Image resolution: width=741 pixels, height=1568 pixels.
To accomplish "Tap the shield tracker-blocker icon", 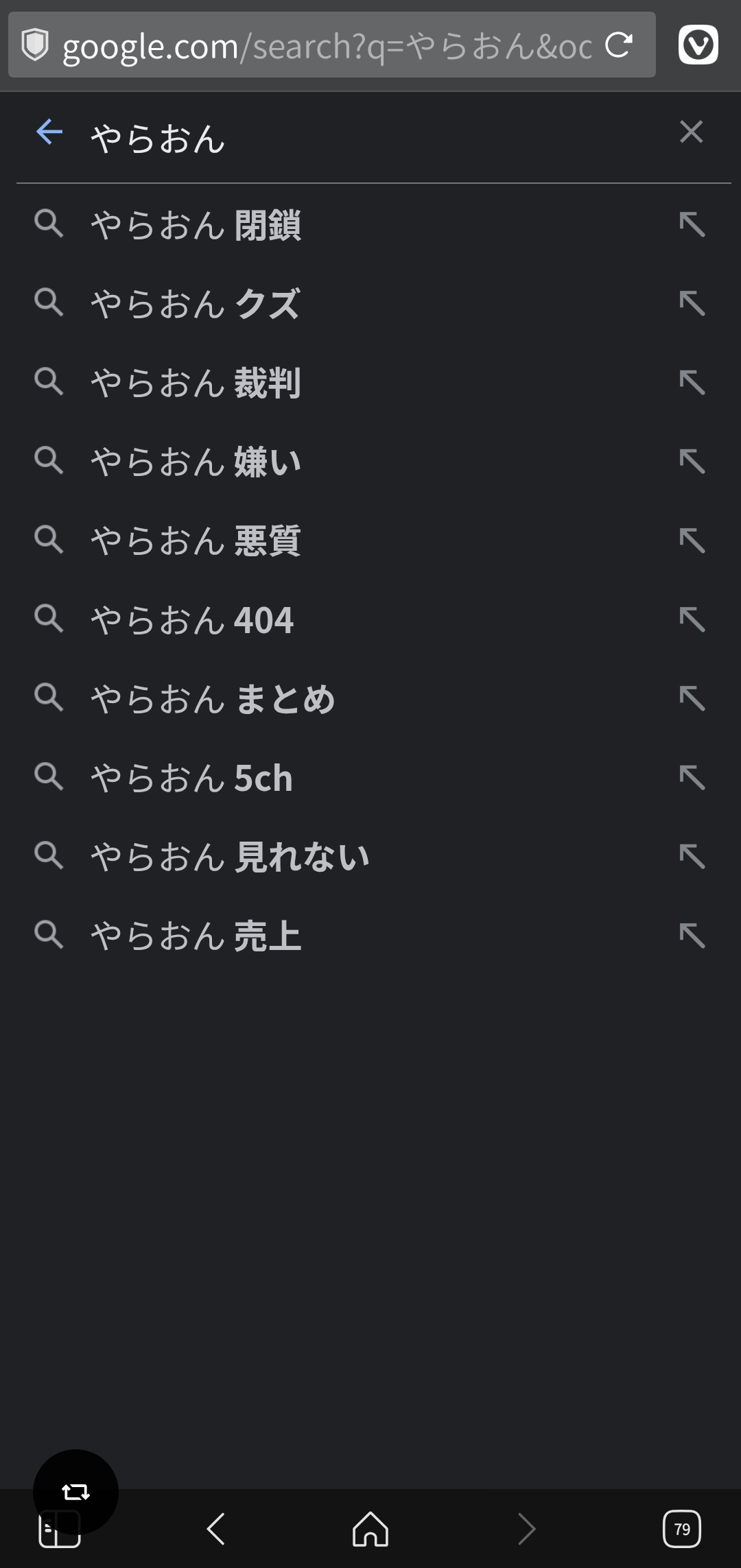I will (34, 45).
